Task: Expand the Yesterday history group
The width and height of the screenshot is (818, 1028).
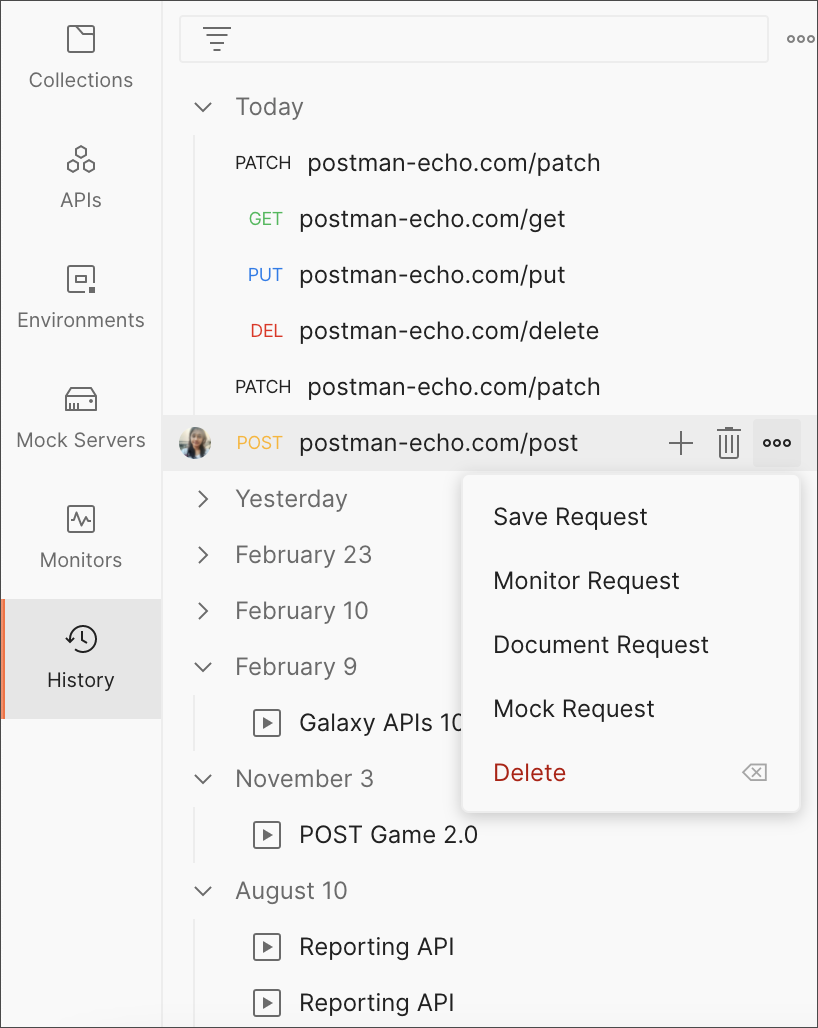Action: point(204,499)
